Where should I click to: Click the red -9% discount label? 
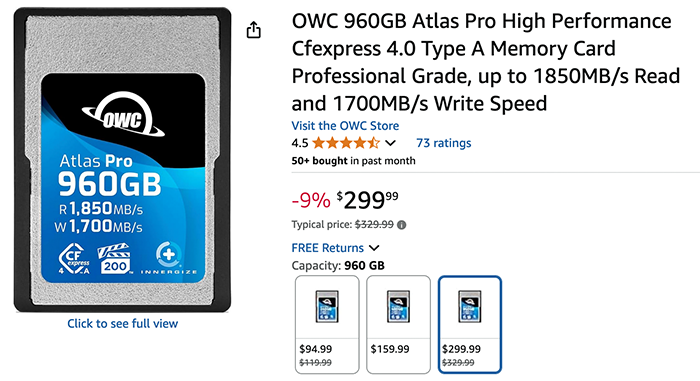coord(311,200)
